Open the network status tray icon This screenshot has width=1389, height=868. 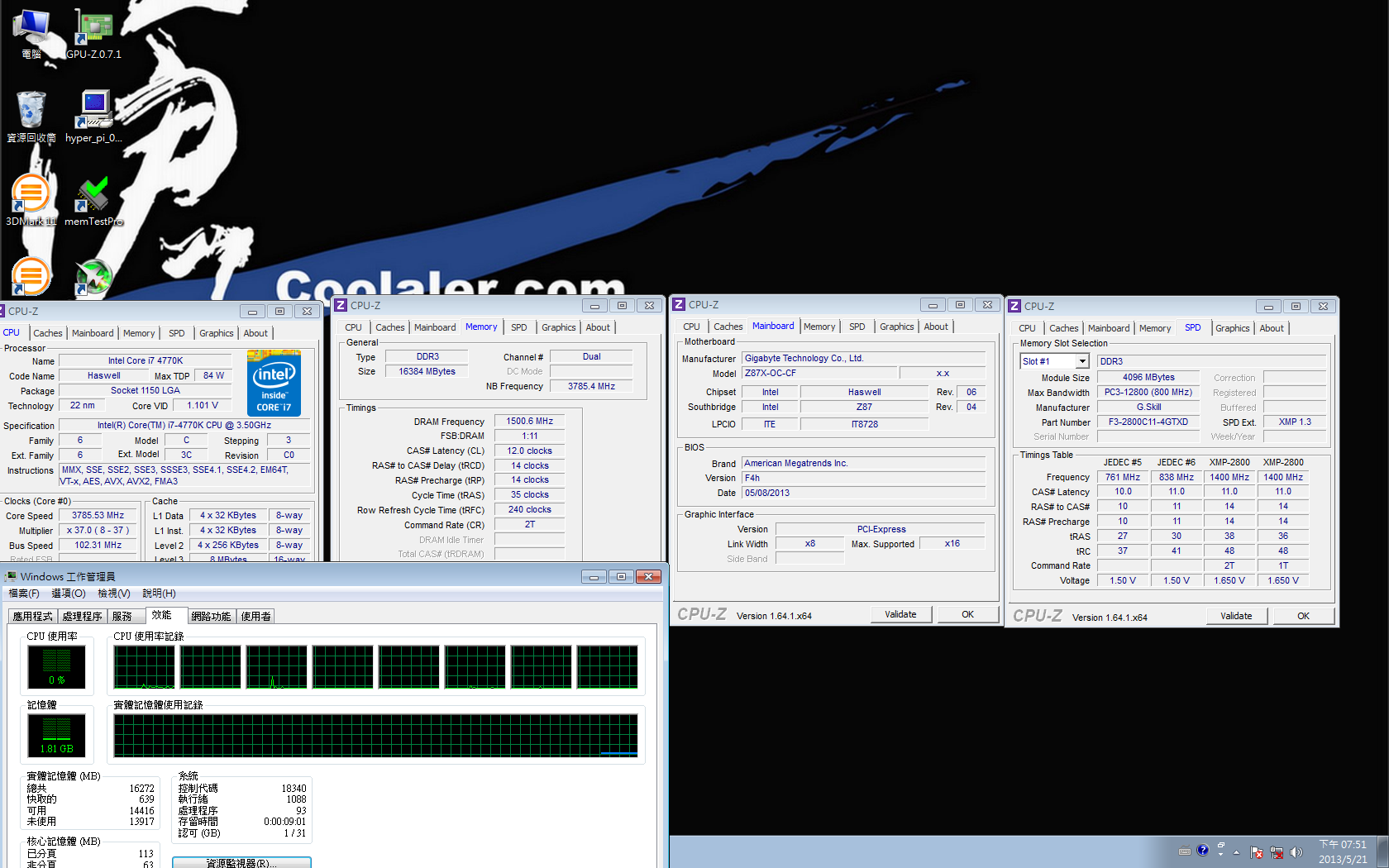1277,852
